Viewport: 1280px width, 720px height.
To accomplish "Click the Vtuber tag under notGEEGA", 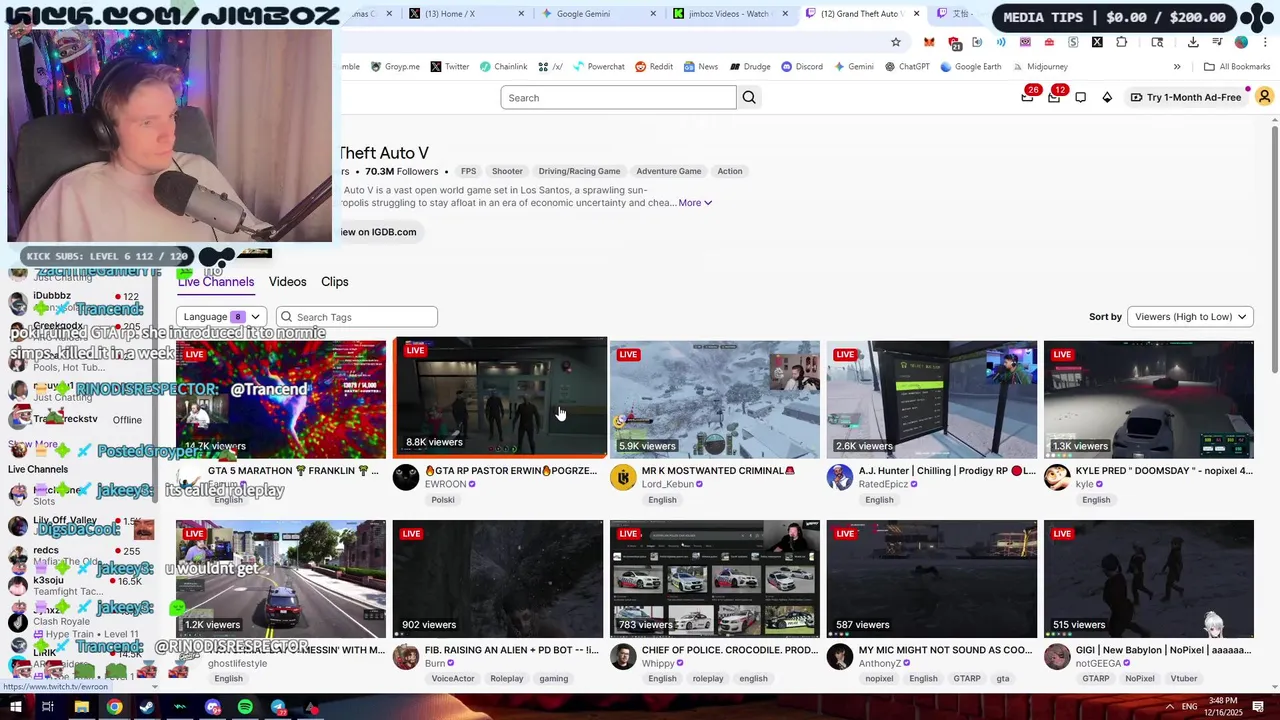I will (x=1184, y=679).
